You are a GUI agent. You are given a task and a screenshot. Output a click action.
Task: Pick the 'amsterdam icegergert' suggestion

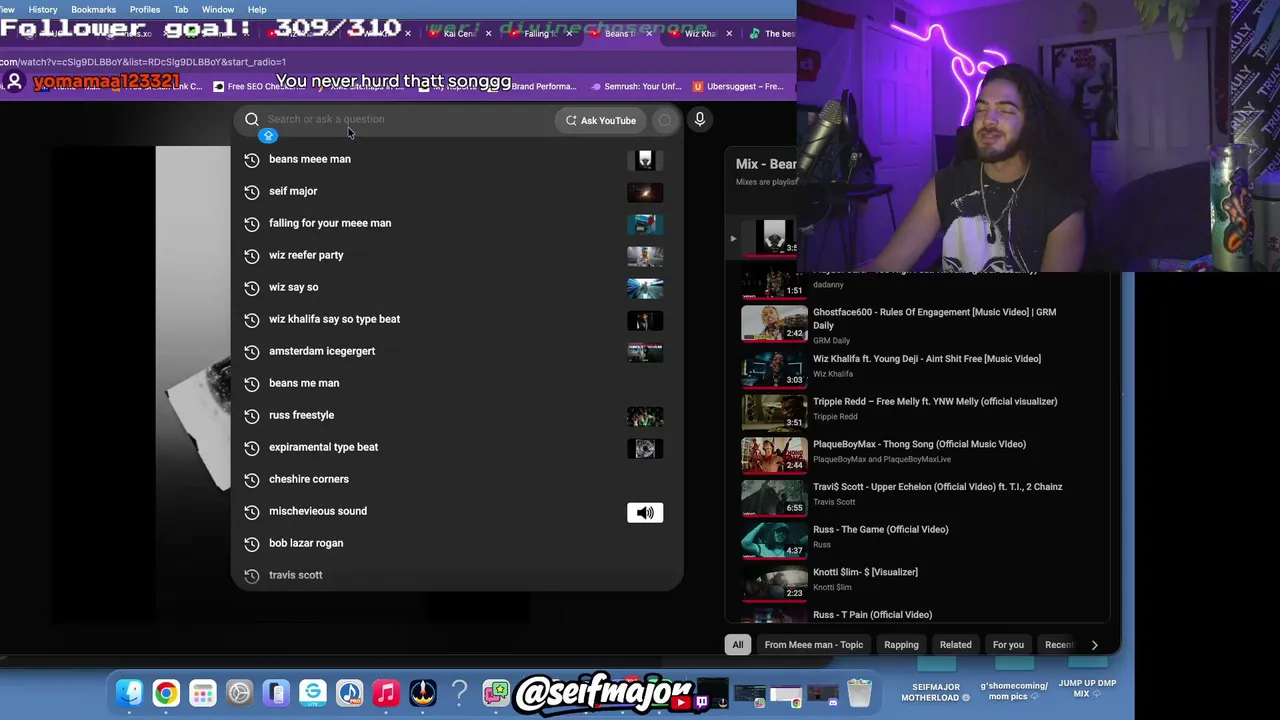coord(457,351)
